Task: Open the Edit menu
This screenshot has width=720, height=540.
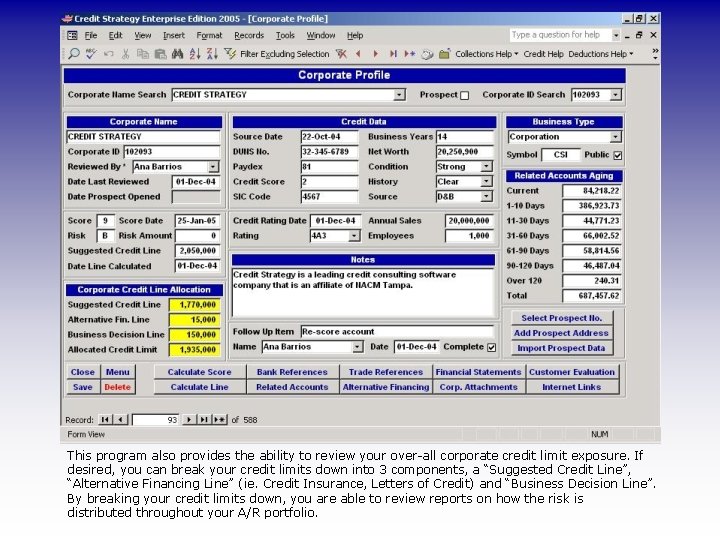Action: click(x=116, y=35)
